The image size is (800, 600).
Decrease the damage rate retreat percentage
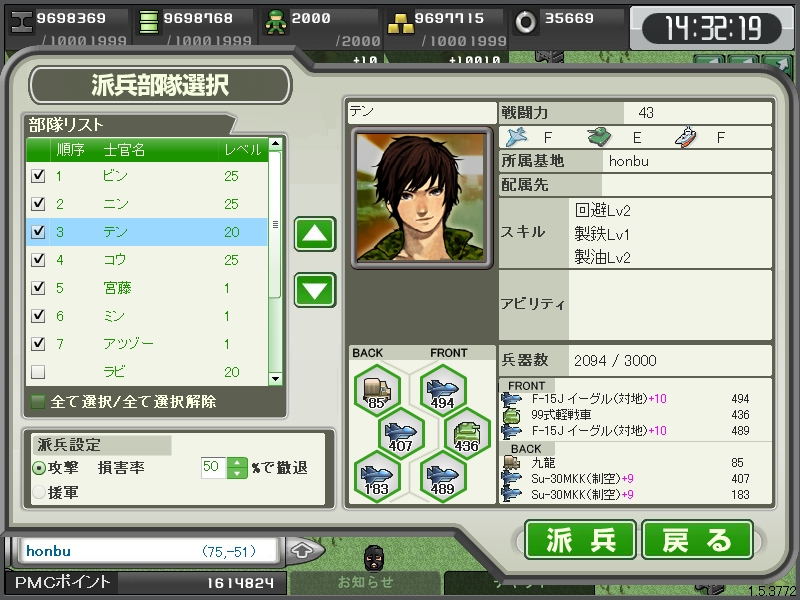pyautogui.click(x=237, y=473)
